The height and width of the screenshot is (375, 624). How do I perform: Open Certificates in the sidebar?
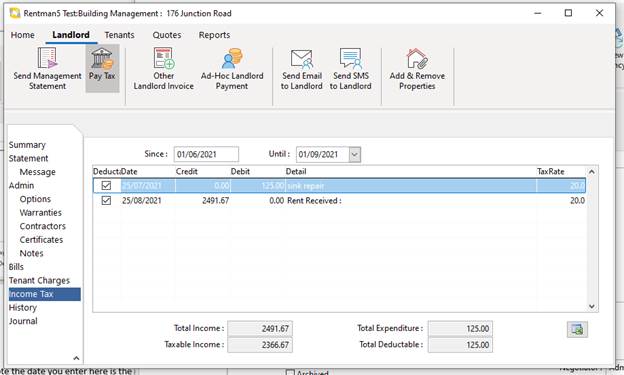point(41,240)
